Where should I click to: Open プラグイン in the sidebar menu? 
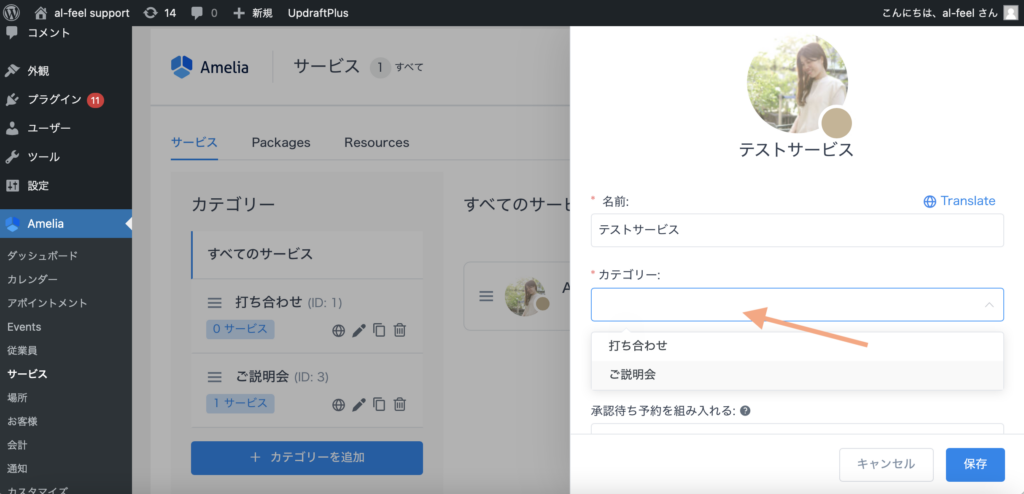click(55, 100)
